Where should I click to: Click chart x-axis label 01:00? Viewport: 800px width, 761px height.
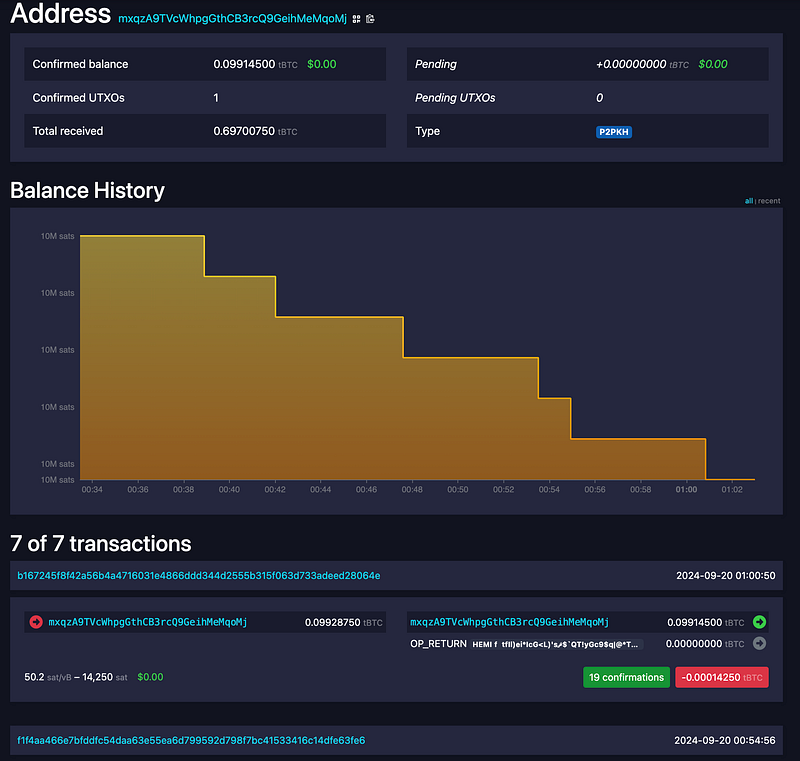point(686,490)
